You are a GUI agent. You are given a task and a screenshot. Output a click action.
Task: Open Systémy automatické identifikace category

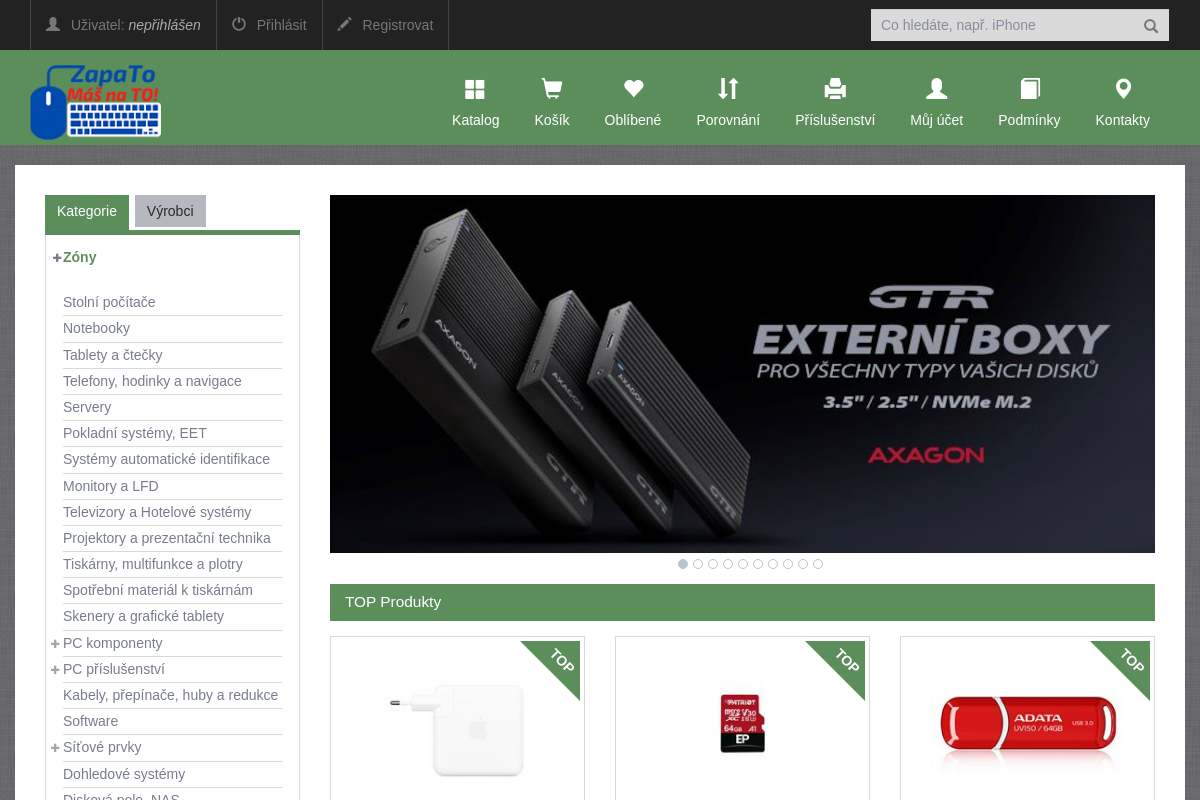pos(166,459)
